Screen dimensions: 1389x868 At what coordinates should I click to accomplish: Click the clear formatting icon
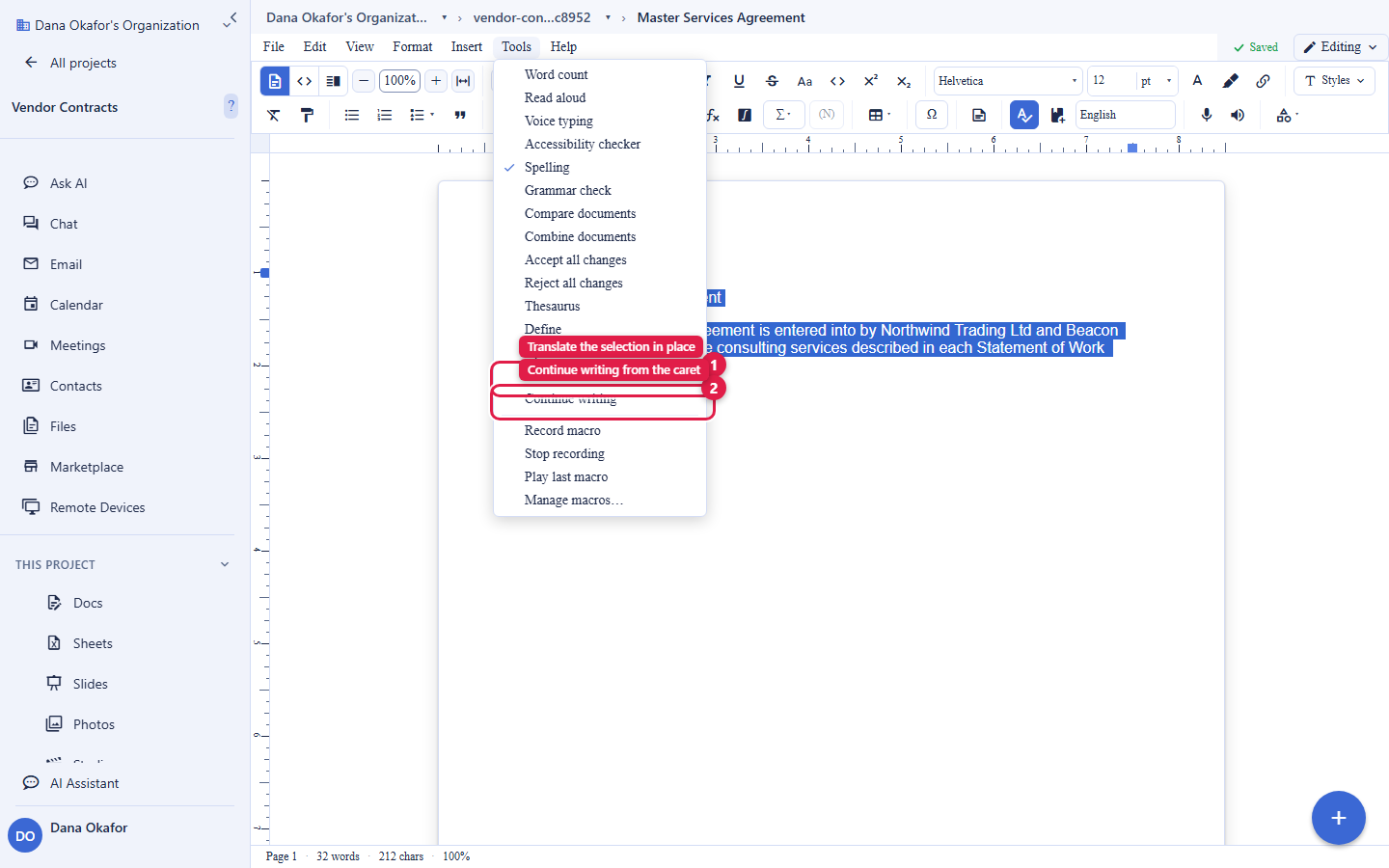click(274, 116)
